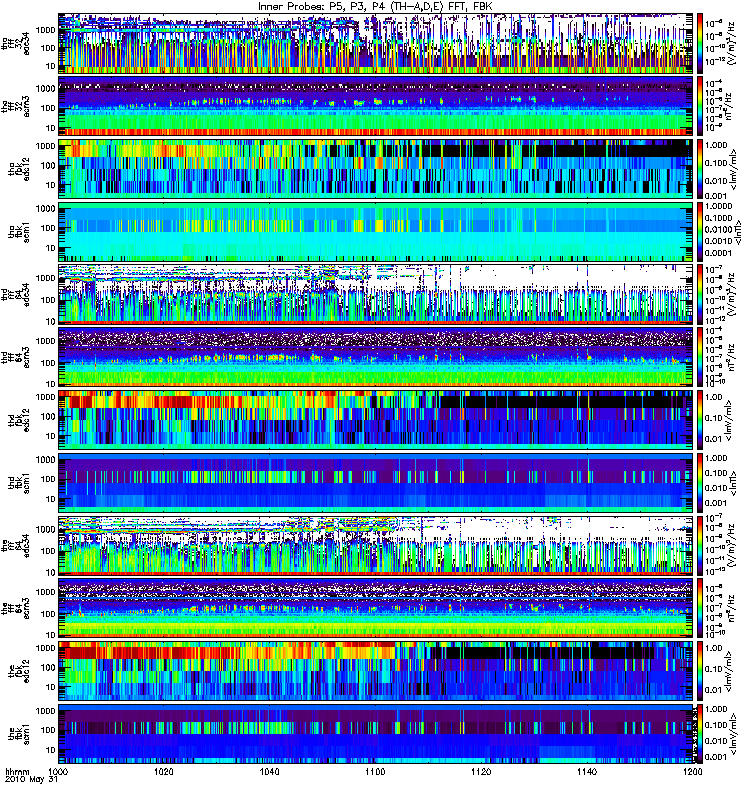Click the 'the fff 64 edc34' y-axis label
This screenshot has height=800, width=750.
15,545
